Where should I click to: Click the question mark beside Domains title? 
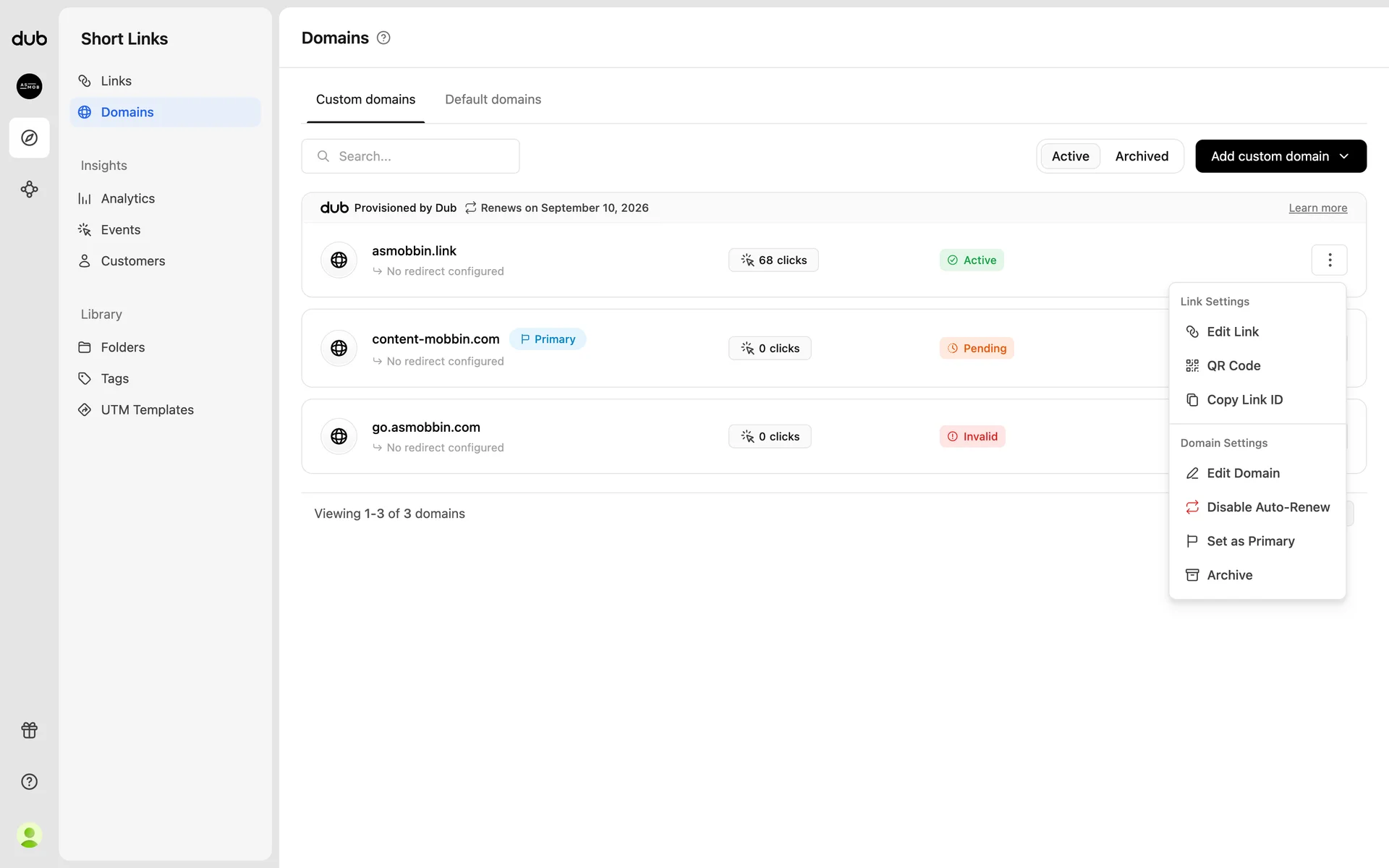[383, 38]
